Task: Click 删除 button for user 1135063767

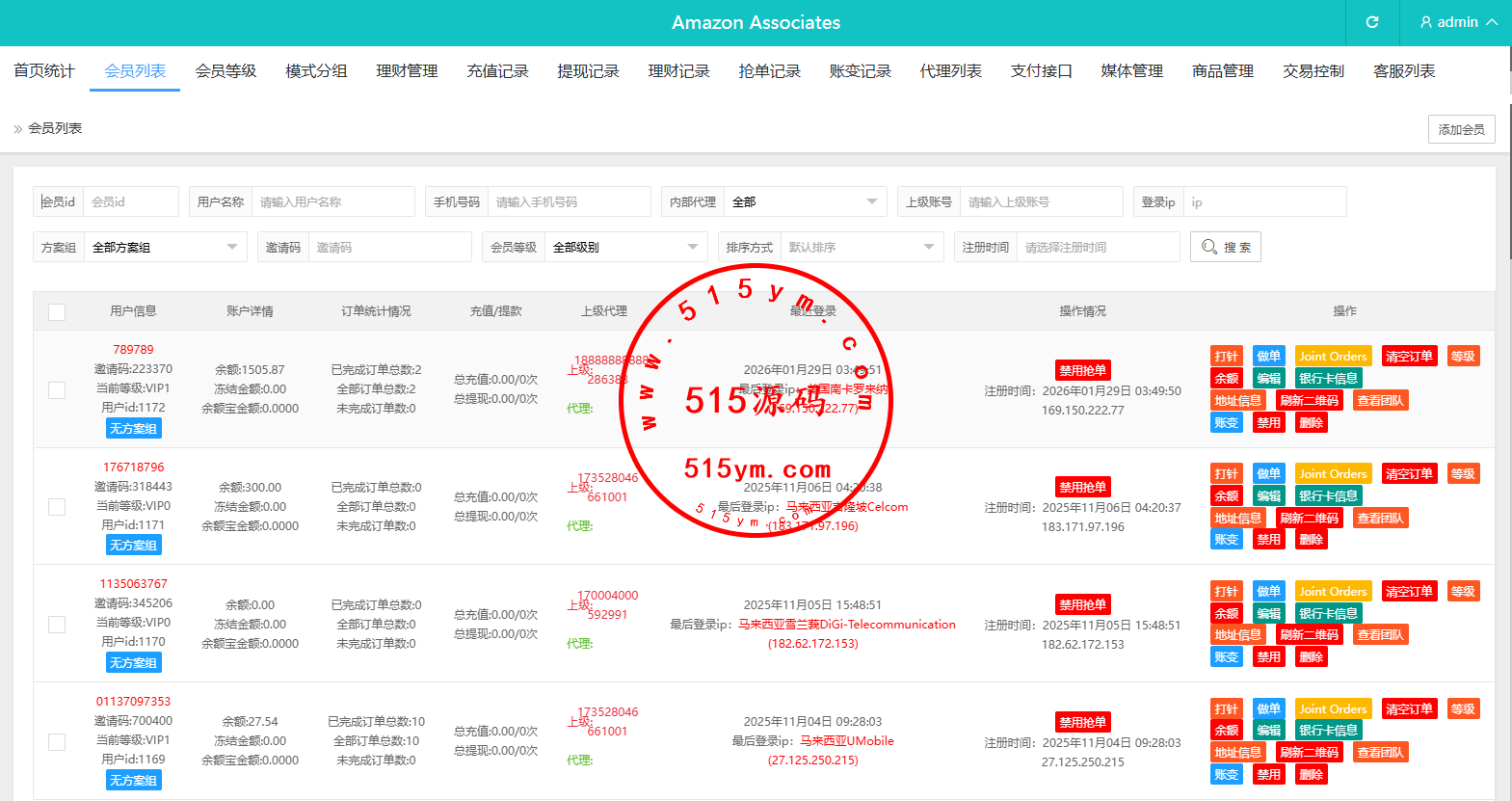Action: pyautogui.click(x=1311, y=657)
